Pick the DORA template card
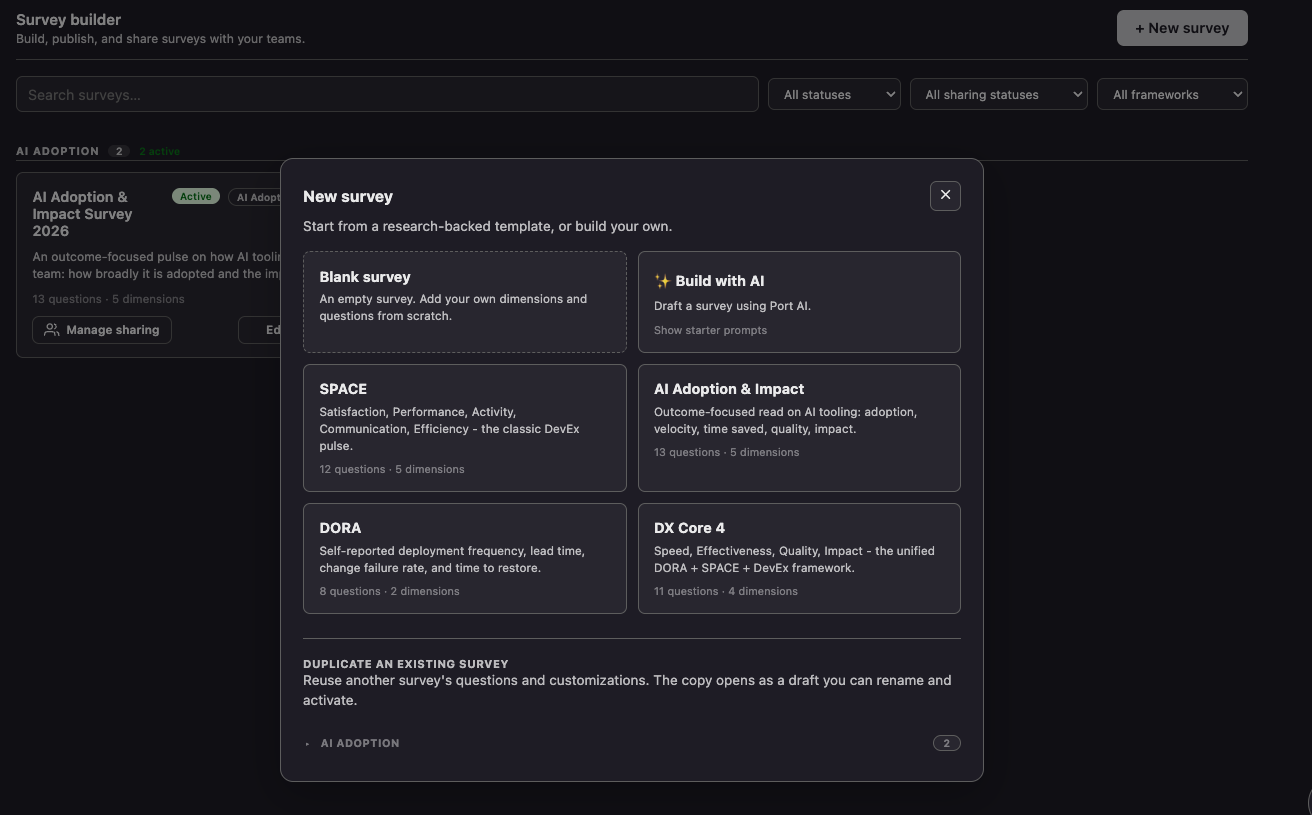1312x815 pixels. pos(465,558)
